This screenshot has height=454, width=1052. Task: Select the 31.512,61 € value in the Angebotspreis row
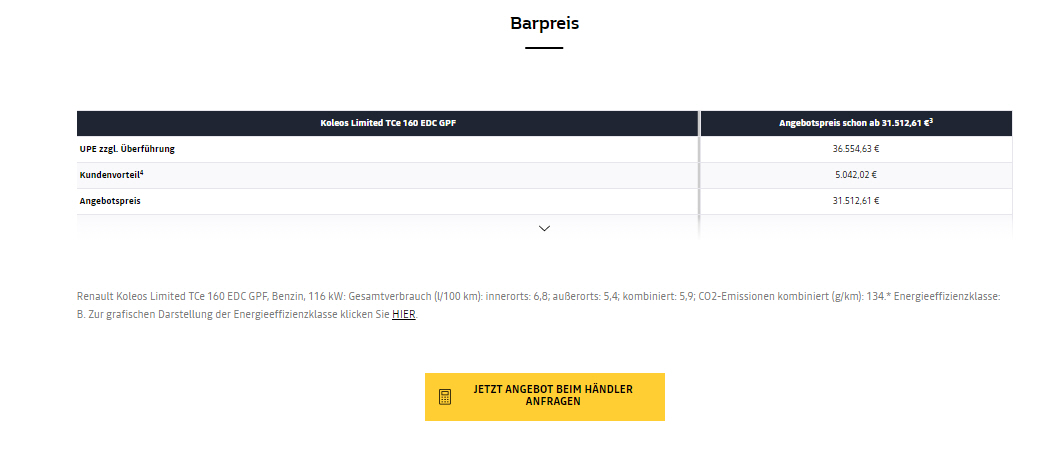pyautogui.click(x=855, y=201)
